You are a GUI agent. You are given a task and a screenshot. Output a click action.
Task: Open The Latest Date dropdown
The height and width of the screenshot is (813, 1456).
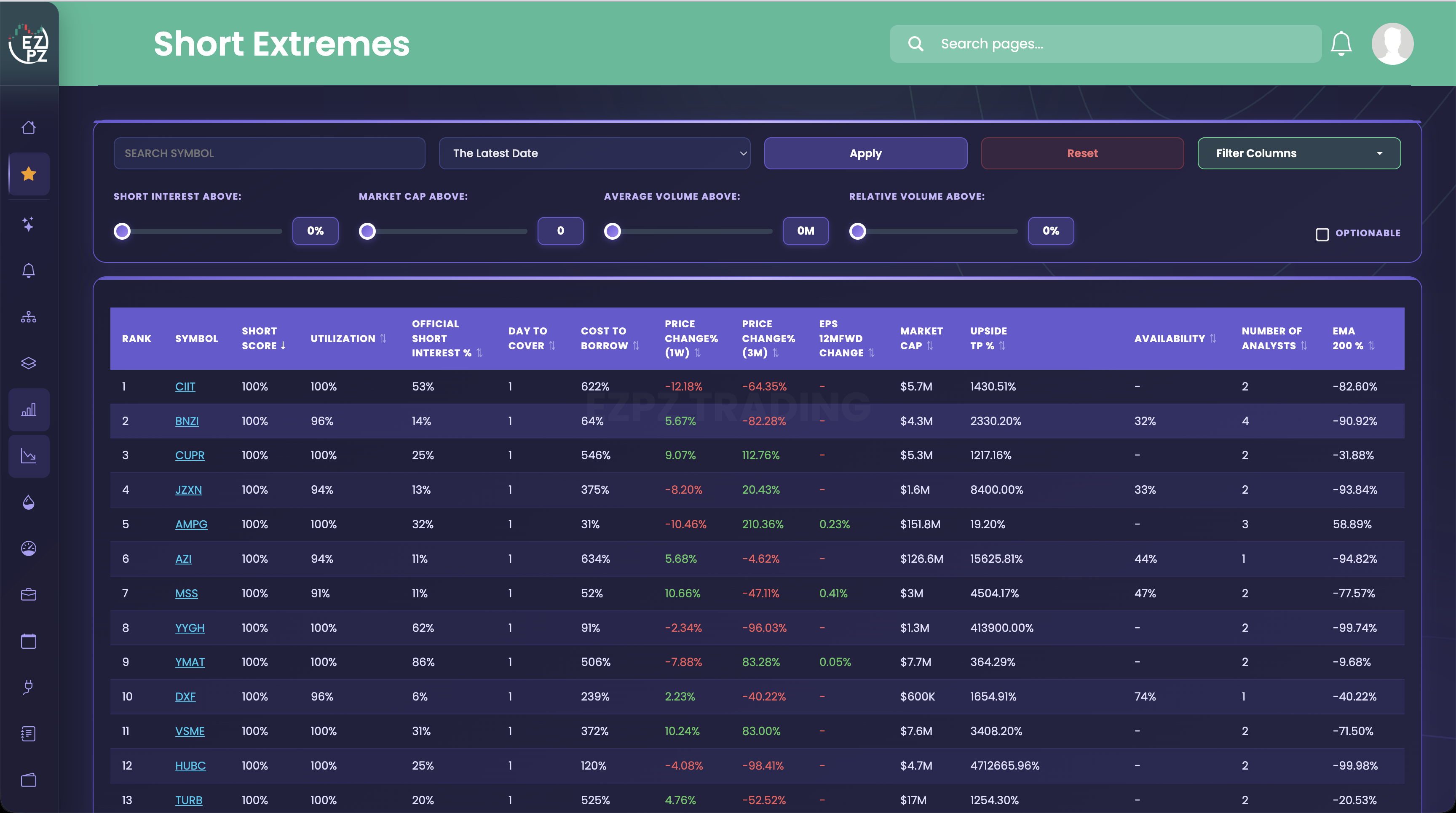coord(594,153)
